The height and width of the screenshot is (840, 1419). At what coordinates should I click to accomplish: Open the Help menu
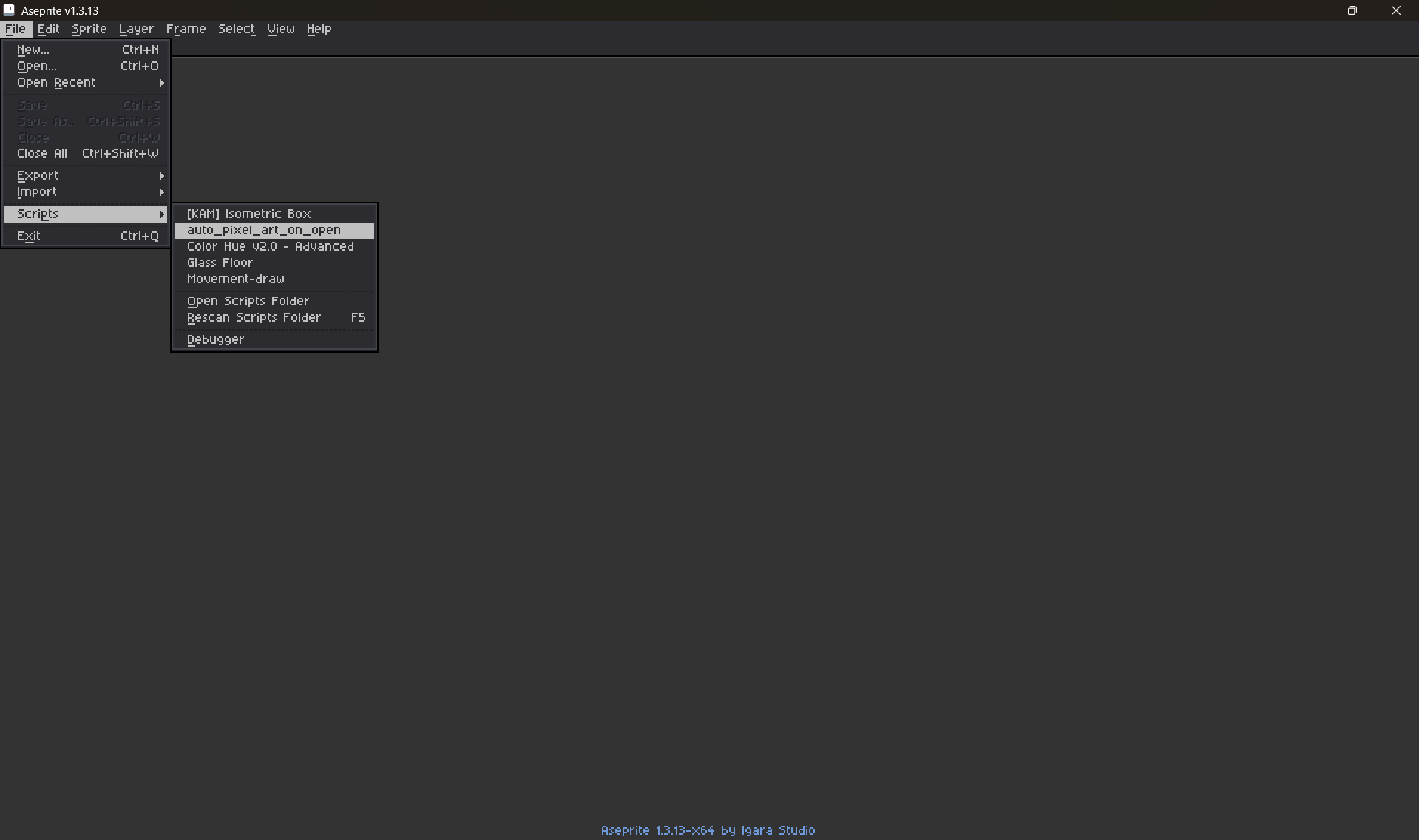319,30
